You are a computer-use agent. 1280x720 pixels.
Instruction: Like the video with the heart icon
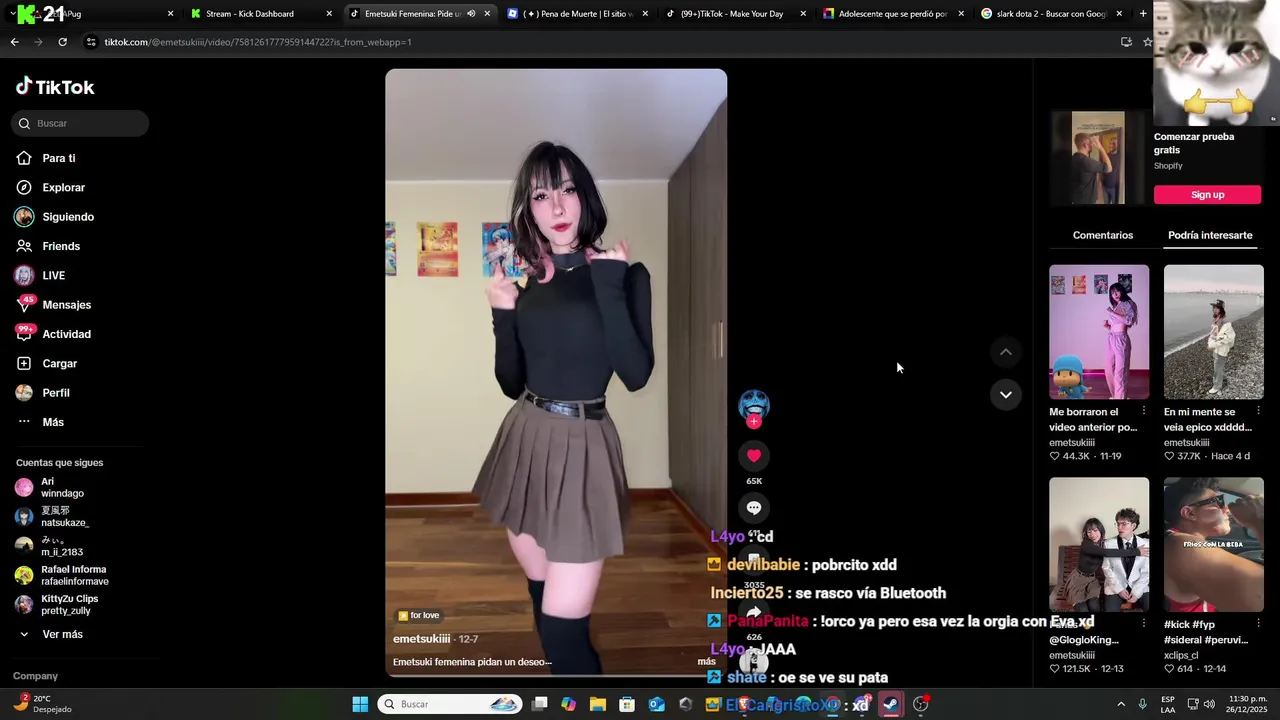(754, 456)
